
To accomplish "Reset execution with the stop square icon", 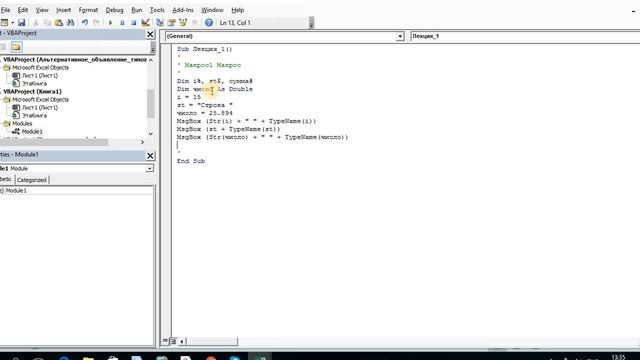I will (133, 23).
